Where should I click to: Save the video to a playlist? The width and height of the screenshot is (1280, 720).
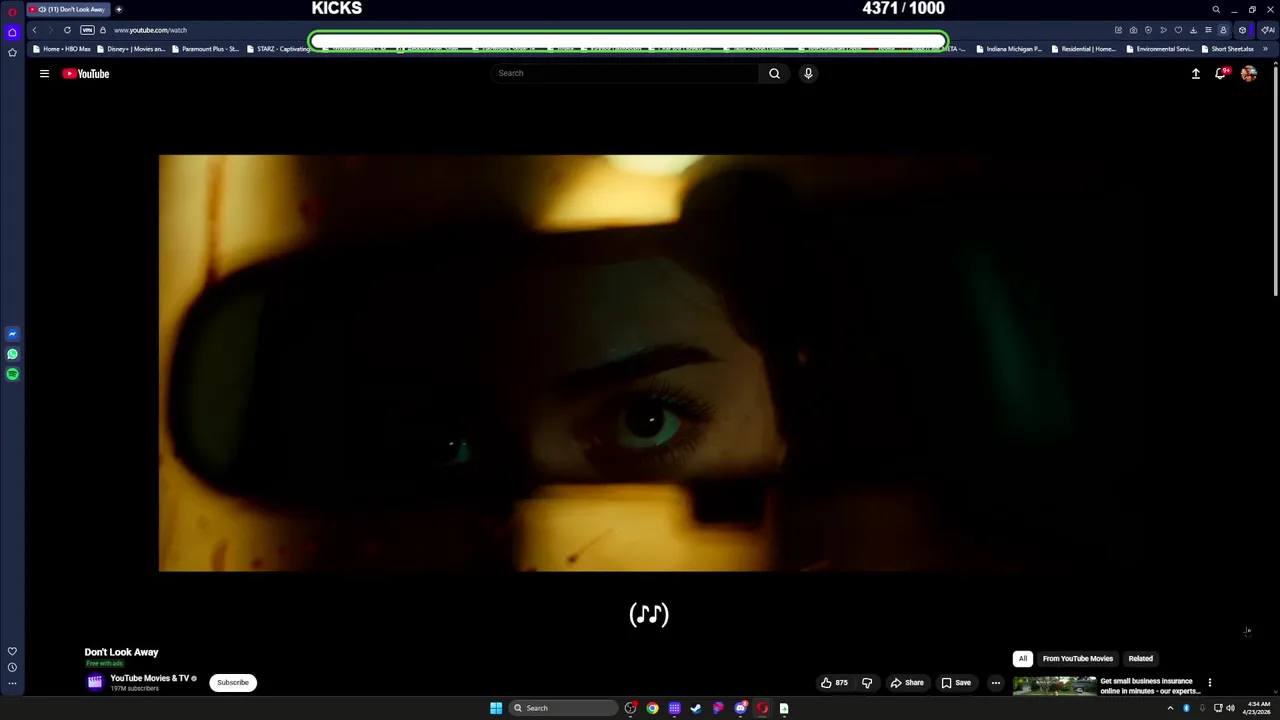[x=956, y=683]
